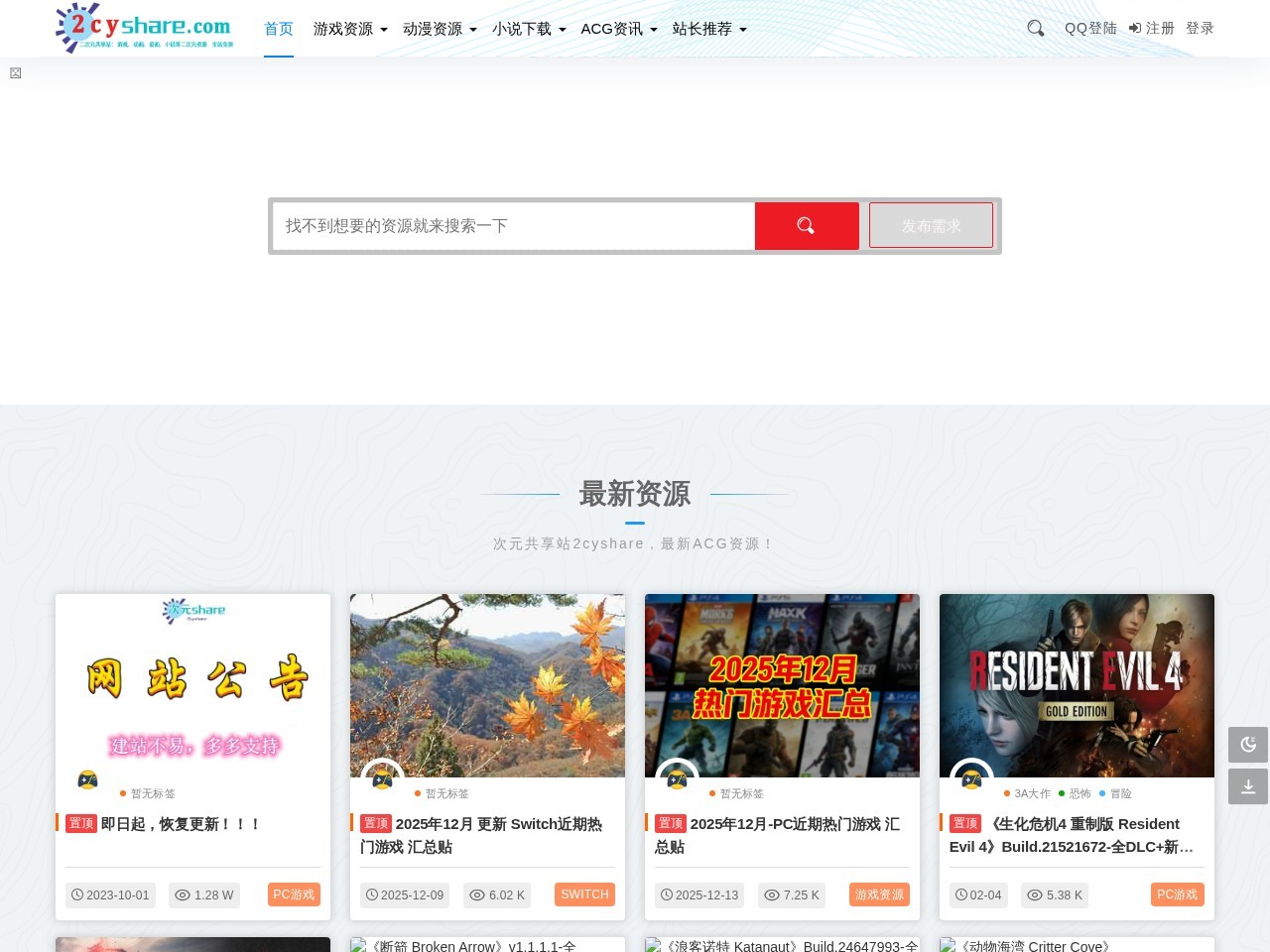
Task: Click the clock date 2023-10-01
Action: click(110, 894)
